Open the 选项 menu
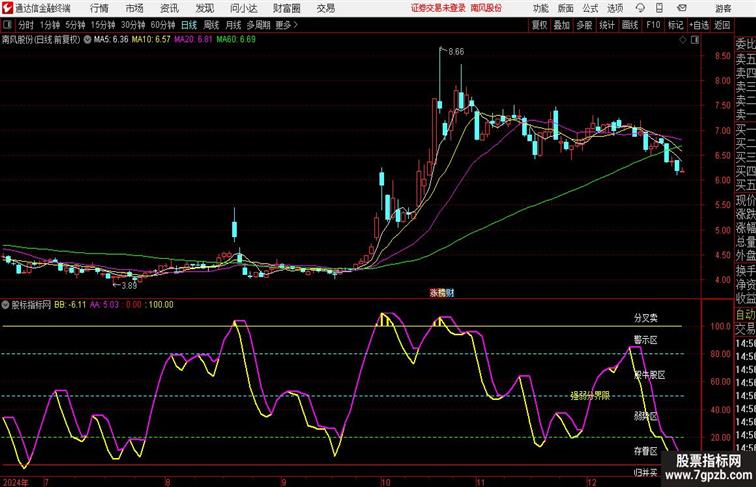The image size is (756, 487). click(615, 8)
